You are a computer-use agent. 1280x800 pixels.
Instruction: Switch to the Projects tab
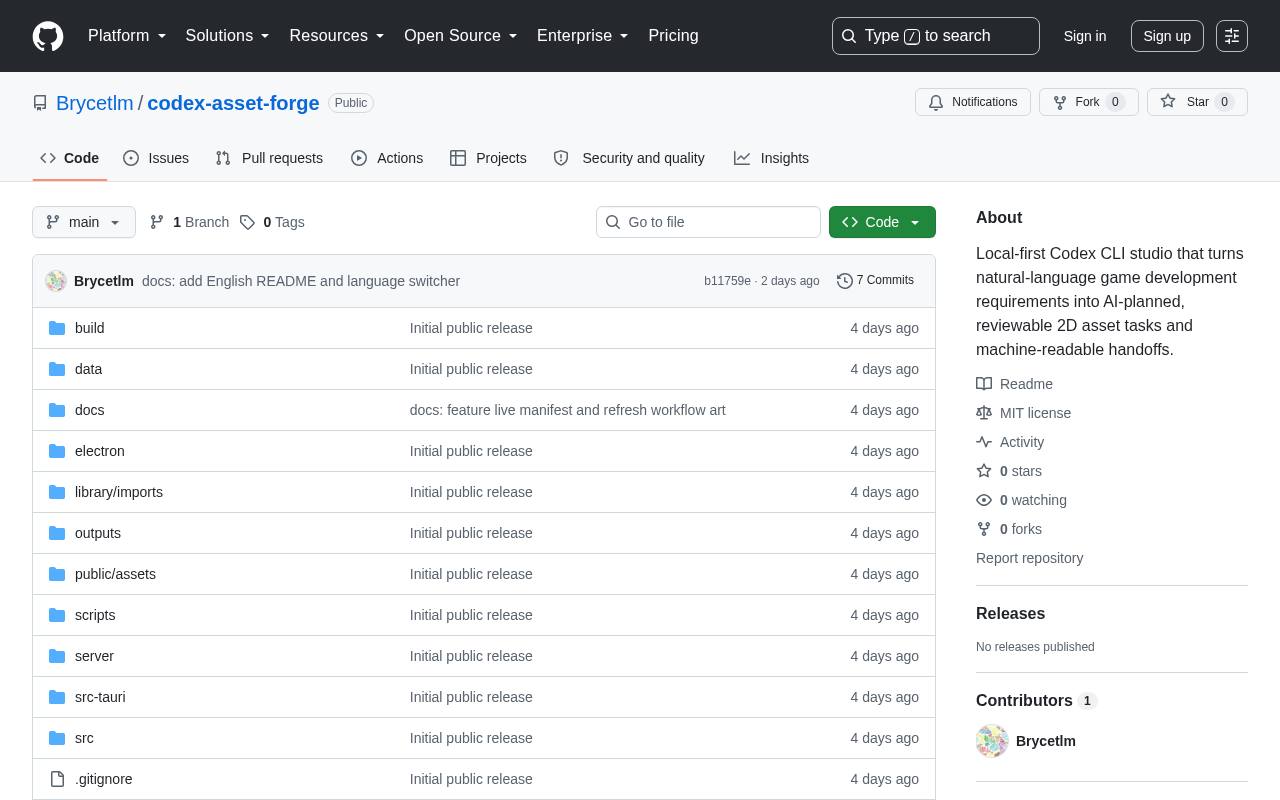[488, 158]
